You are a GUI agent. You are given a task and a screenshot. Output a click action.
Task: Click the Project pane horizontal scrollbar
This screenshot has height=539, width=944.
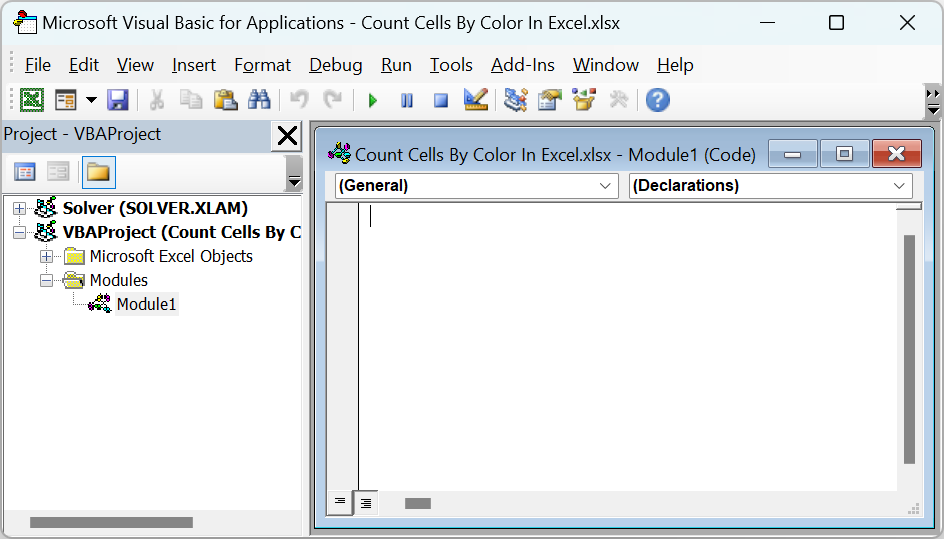(x=111, y=523)
